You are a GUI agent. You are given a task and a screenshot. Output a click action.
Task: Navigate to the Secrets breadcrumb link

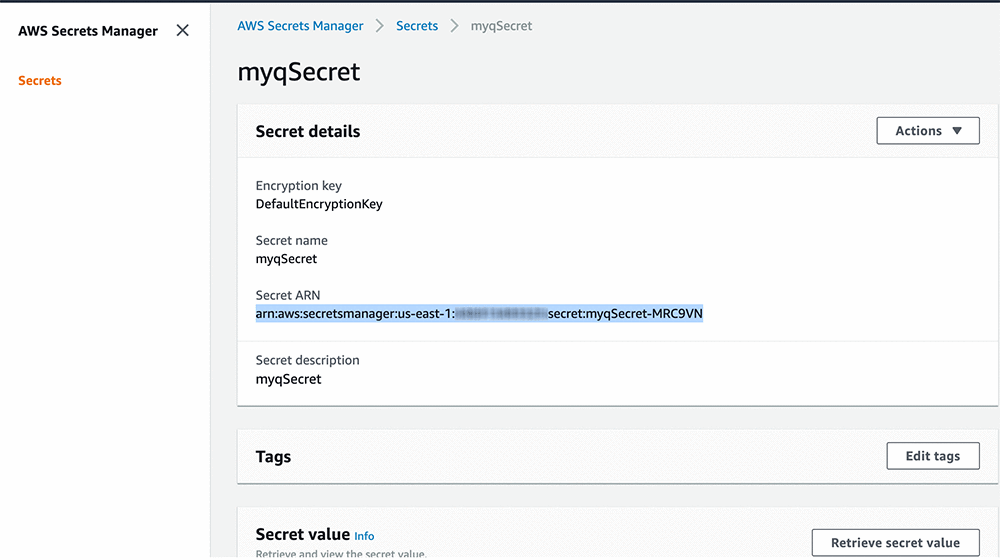pyautogui.click(x=417, y=26)
